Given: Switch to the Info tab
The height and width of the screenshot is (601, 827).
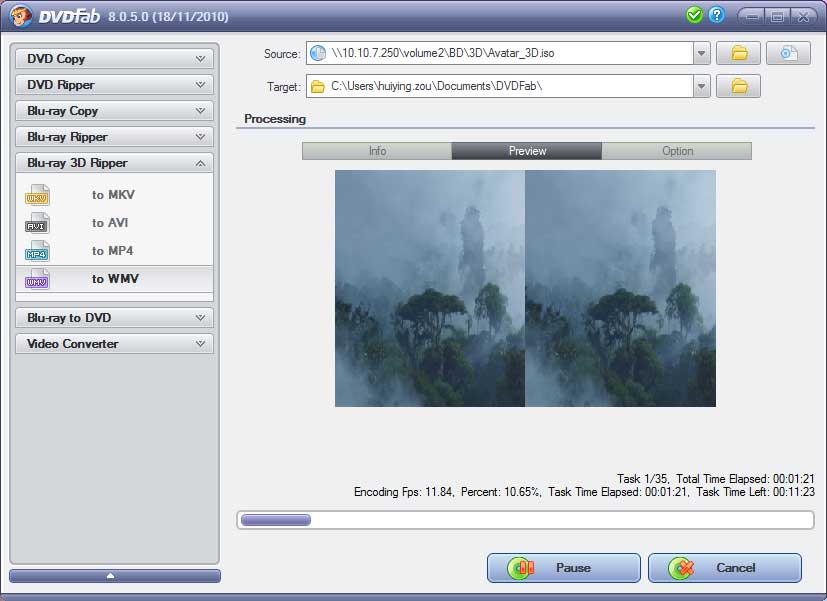Looking at the screenshot, I should point(377,151).
